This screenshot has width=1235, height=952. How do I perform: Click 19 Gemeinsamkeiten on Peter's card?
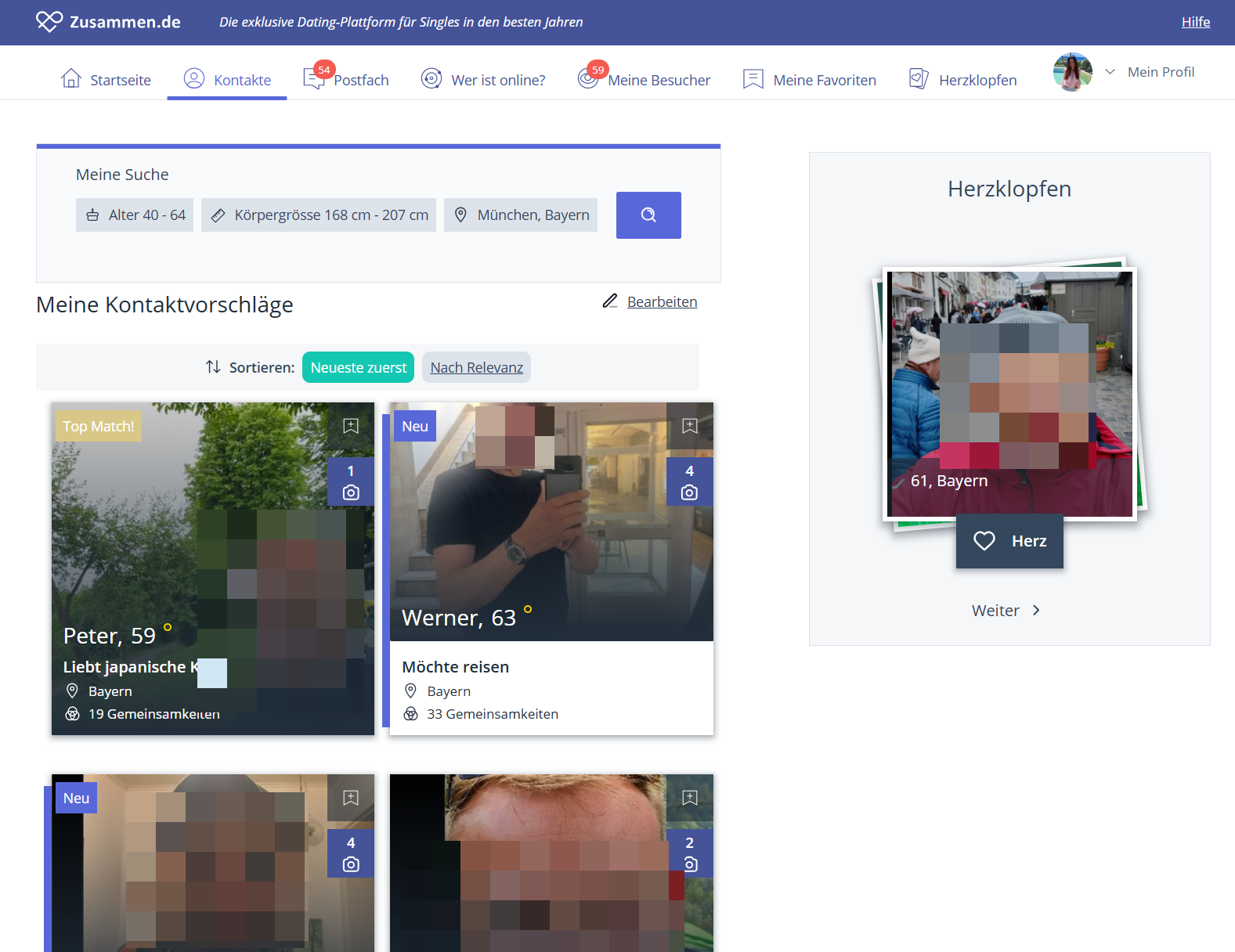coord(154,714)
